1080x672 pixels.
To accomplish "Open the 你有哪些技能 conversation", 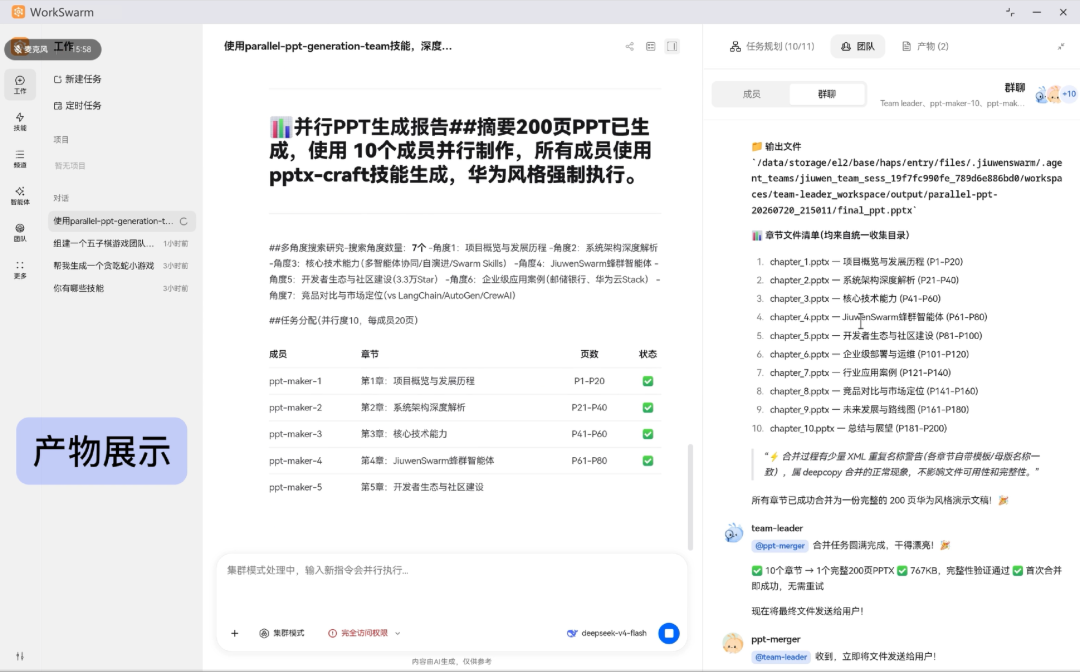I will pos(122,288).
